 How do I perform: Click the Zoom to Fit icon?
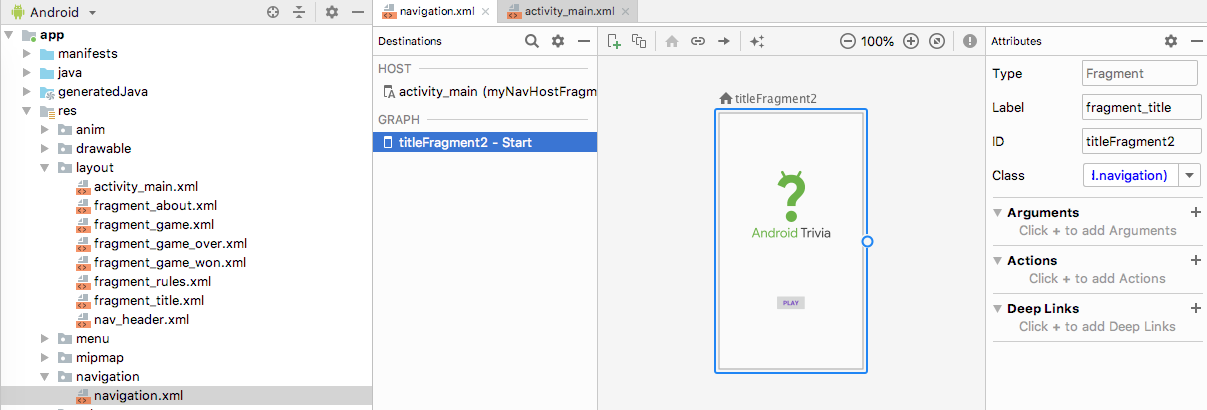[x=937, y=42]
